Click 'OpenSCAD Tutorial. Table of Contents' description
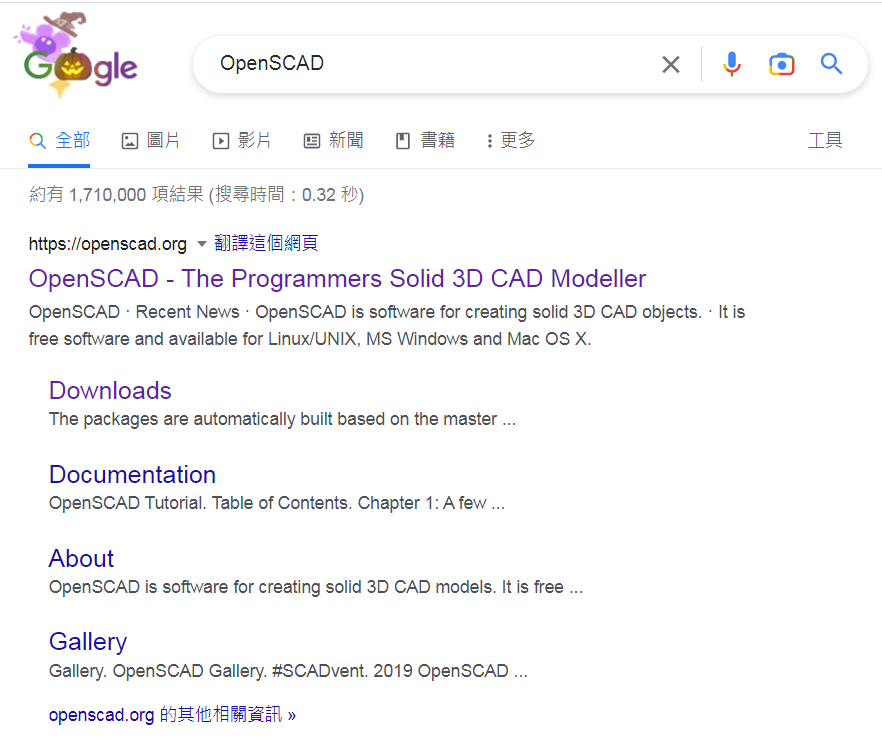 coord(277,503)
